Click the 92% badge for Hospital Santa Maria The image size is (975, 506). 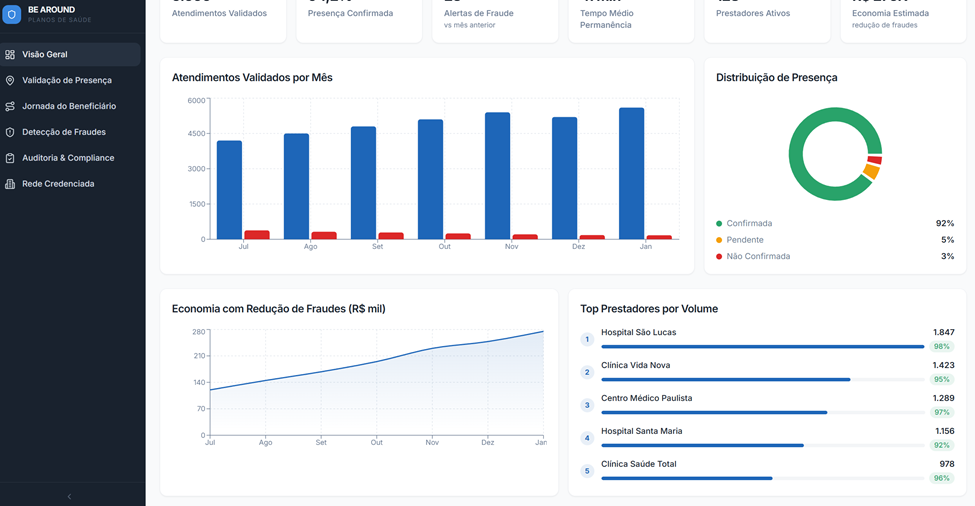tap(942, 445)
